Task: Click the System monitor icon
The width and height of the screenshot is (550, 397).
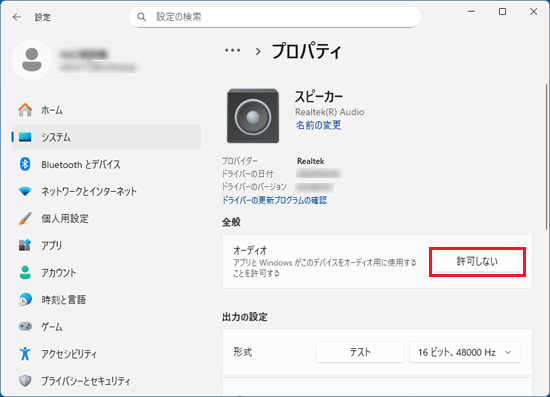Action: coord(25,137)
